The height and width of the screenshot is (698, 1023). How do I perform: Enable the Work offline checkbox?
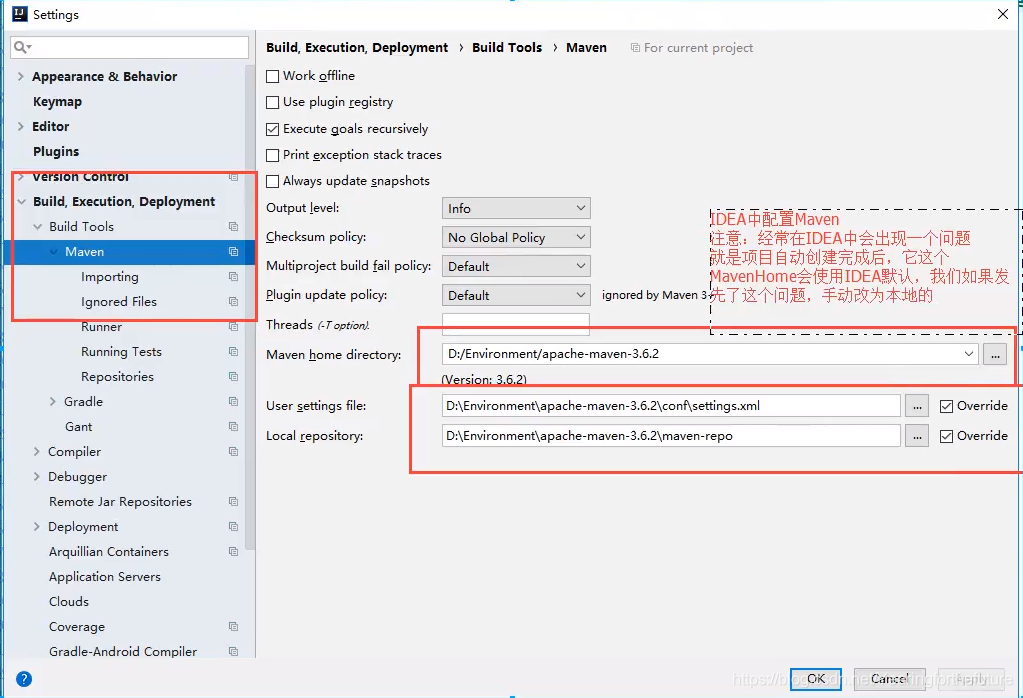(x=273, y=76)
